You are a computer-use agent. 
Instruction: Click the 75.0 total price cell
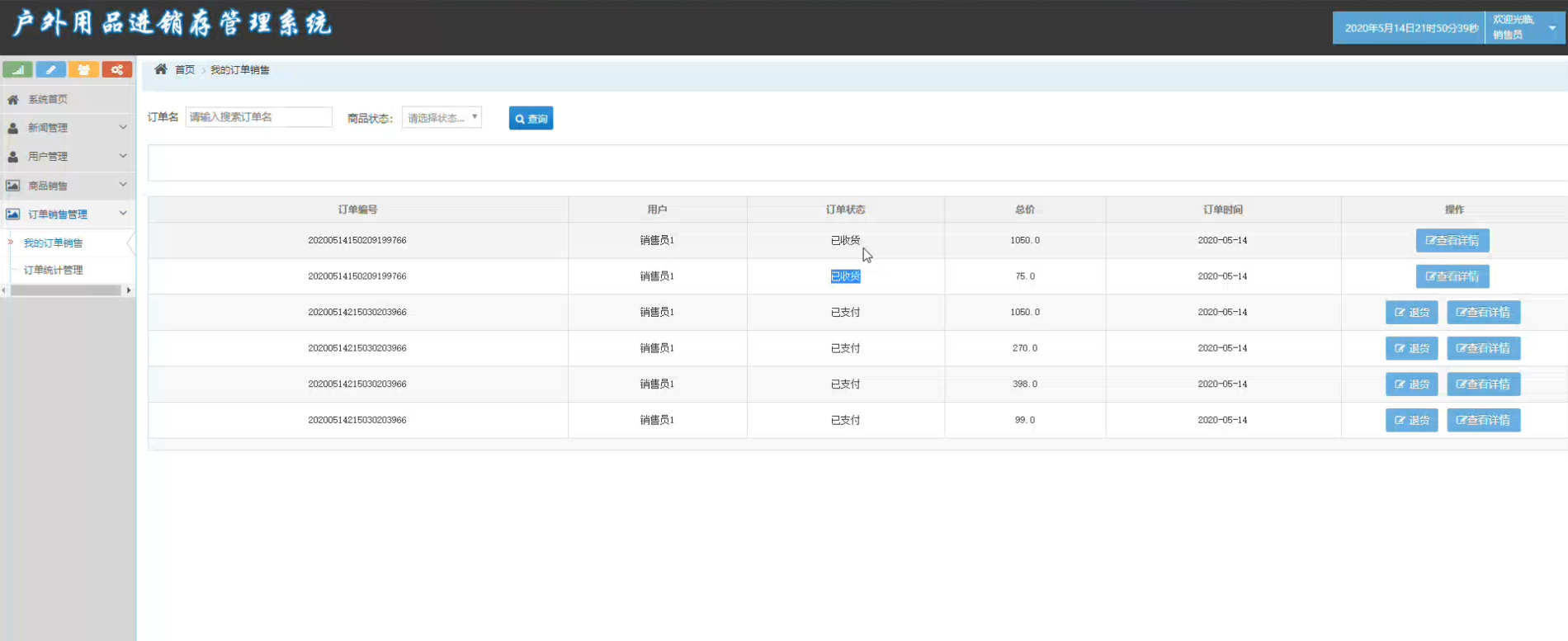coord(1025,276)
